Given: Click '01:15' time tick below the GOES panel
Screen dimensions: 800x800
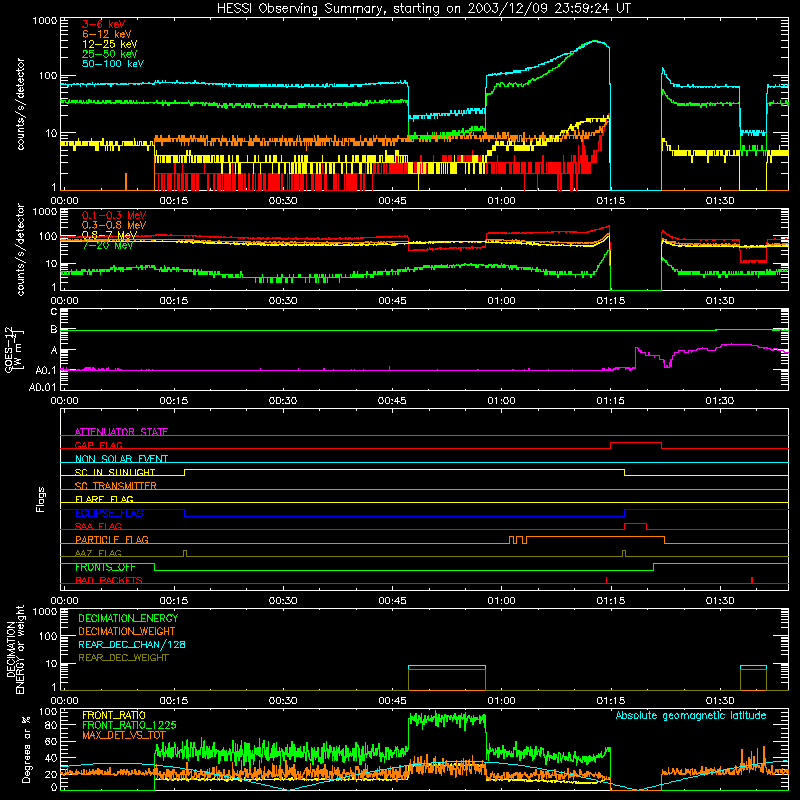Looking at the screenshot, I should 611,401.
